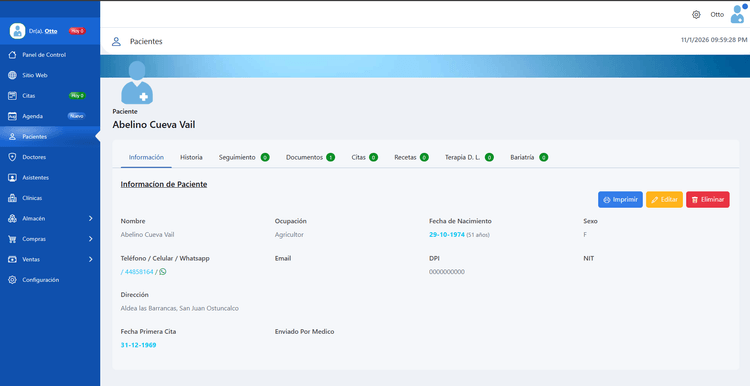Open the Bariatría tab
The width and height of the screenshot is (750, 386).
click(529, 157)
